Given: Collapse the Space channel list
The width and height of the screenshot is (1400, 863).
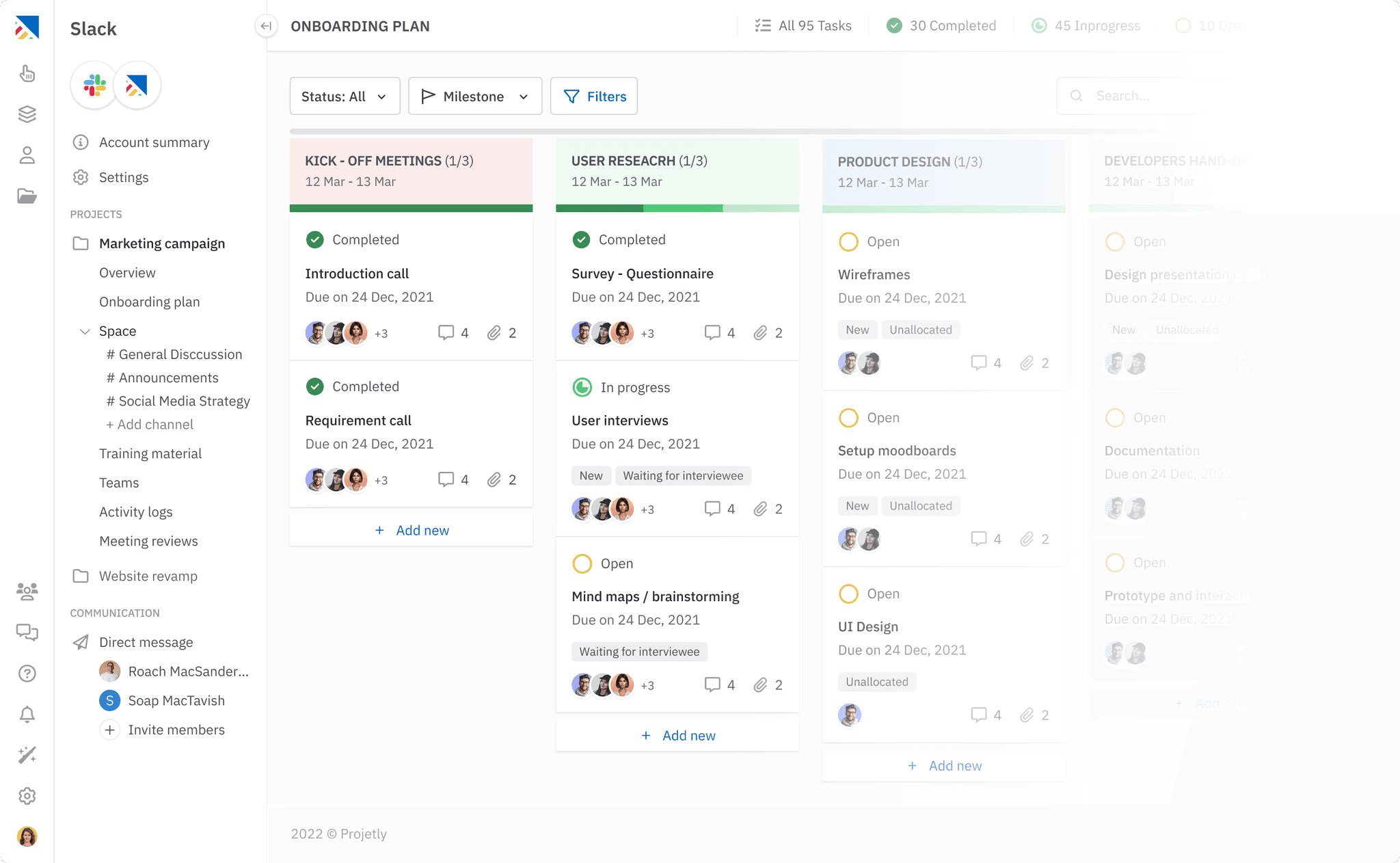Looking at the screenshot, I should (x=85, y=332).
